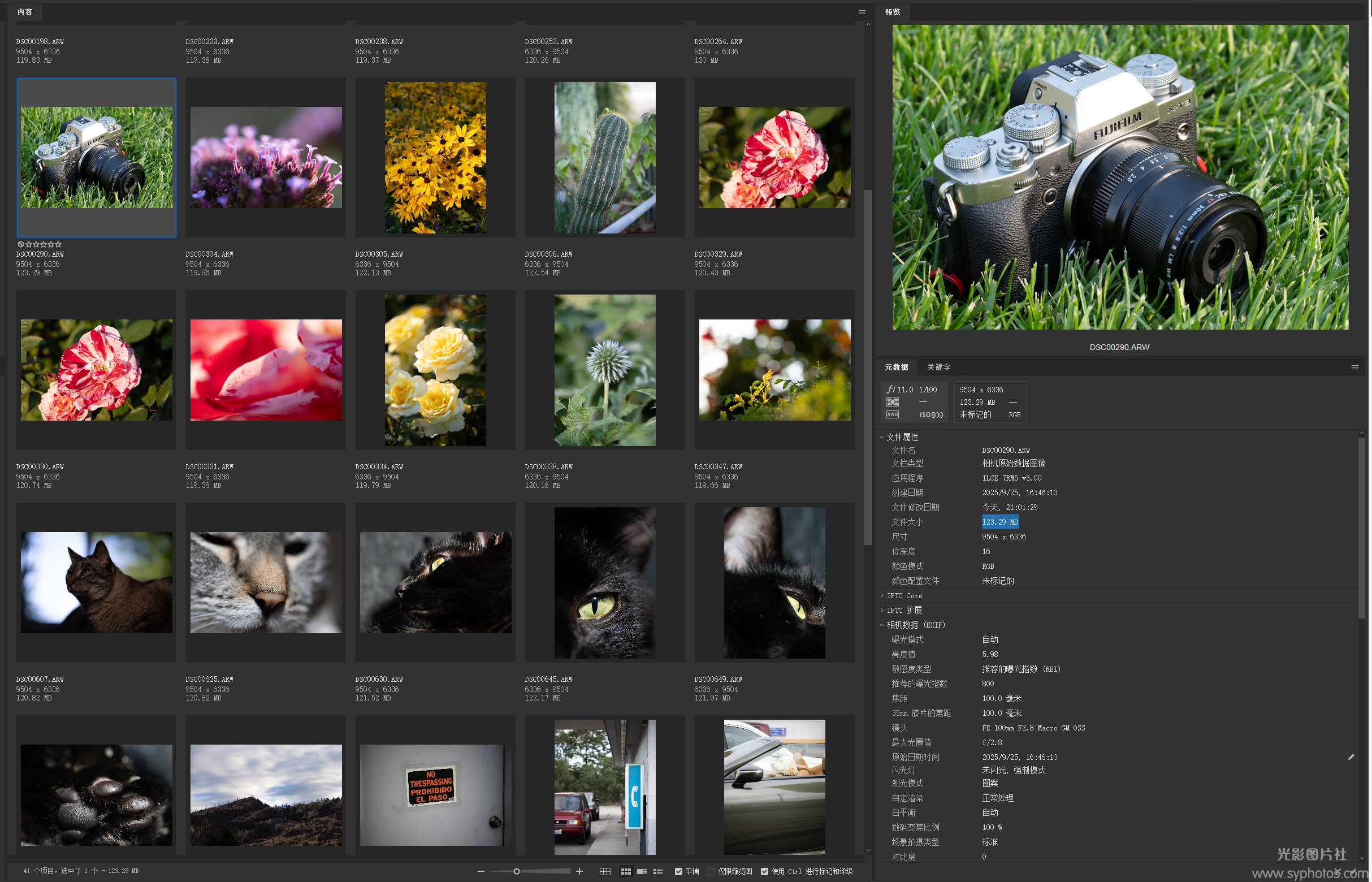The height and width of the screenshot is (882, 1372).
Task: Click the thumbnail size slider handle
Action: pos(517,871)
